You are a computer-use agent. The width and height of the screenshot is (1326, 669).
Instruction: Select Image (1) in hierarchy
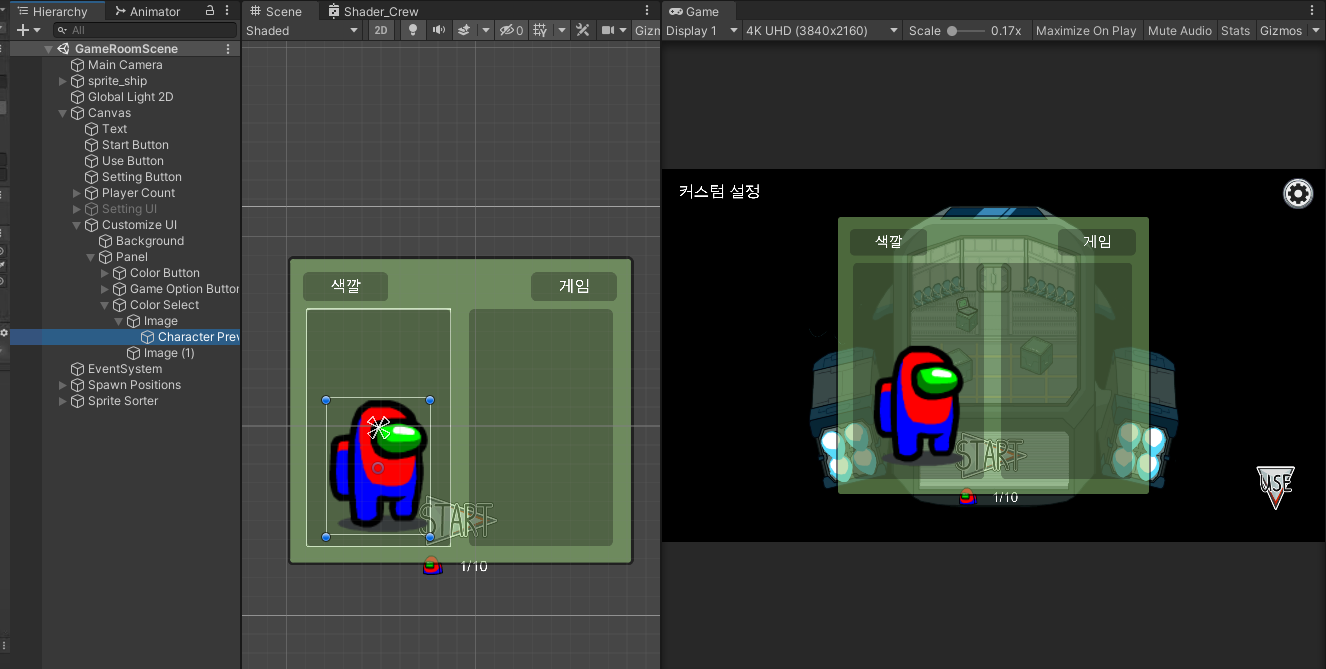(168, 353)
